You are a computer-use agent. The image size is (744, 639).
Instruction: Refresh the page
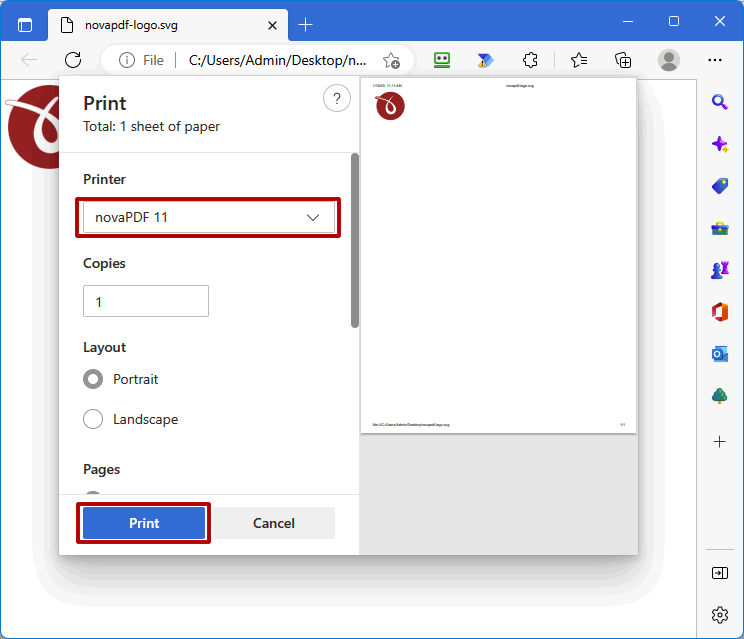(73, 60)
